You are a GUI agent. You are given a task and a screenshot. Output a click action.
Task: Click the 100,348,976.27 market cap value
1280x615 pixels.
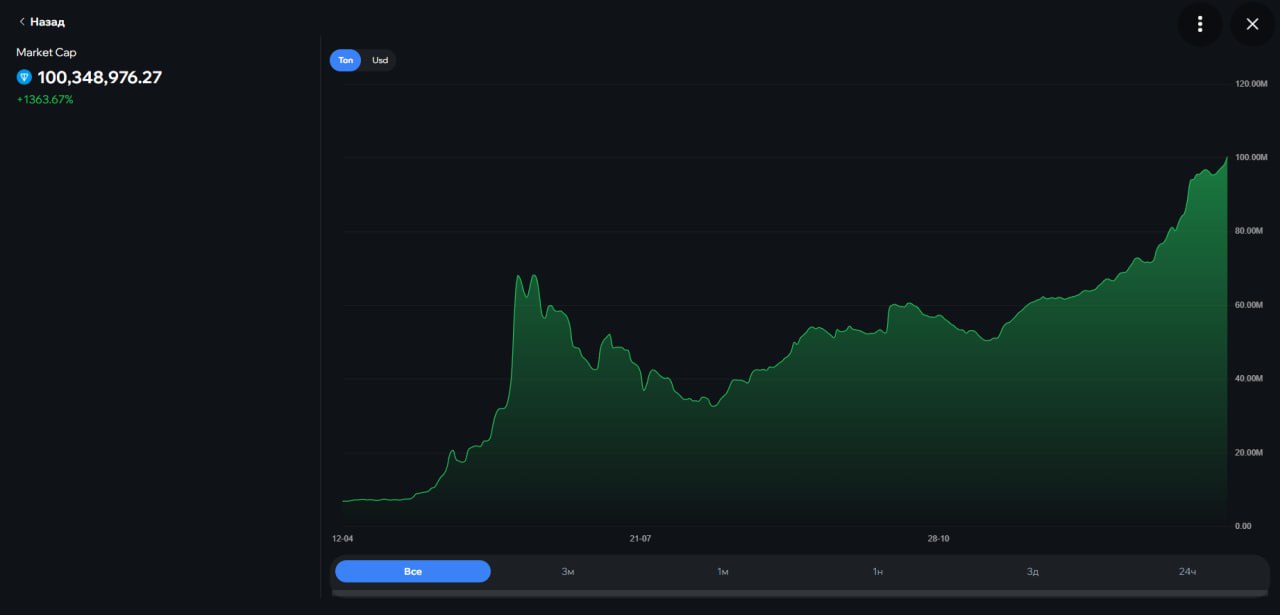(x=100, y=78)
